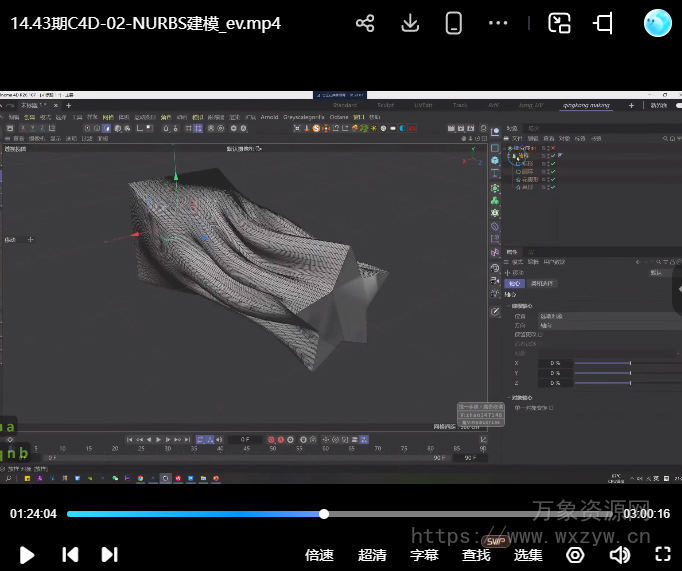The width and height of the screenshot is (682, 571).
Task: Click the share icon in top bar
Action: [x=365, y=23]
